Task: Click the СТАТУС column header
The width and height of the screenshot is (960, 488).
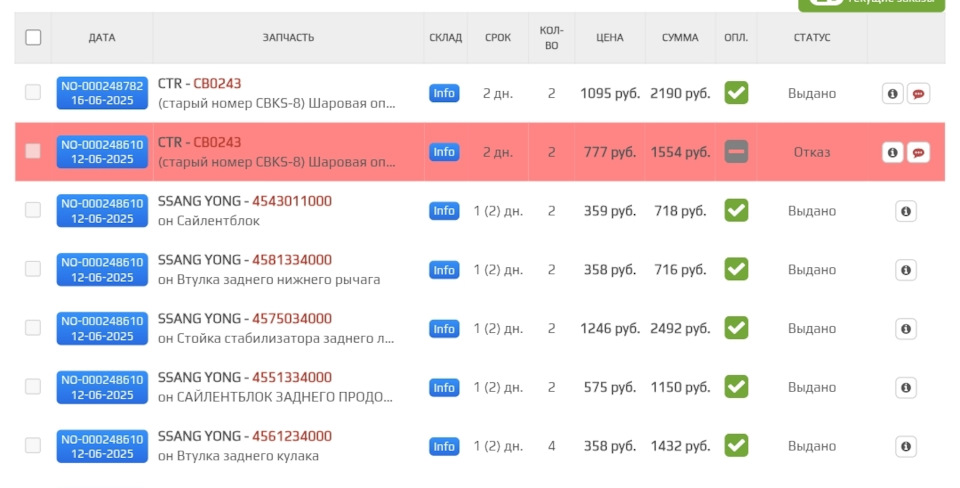Action: 812,38
